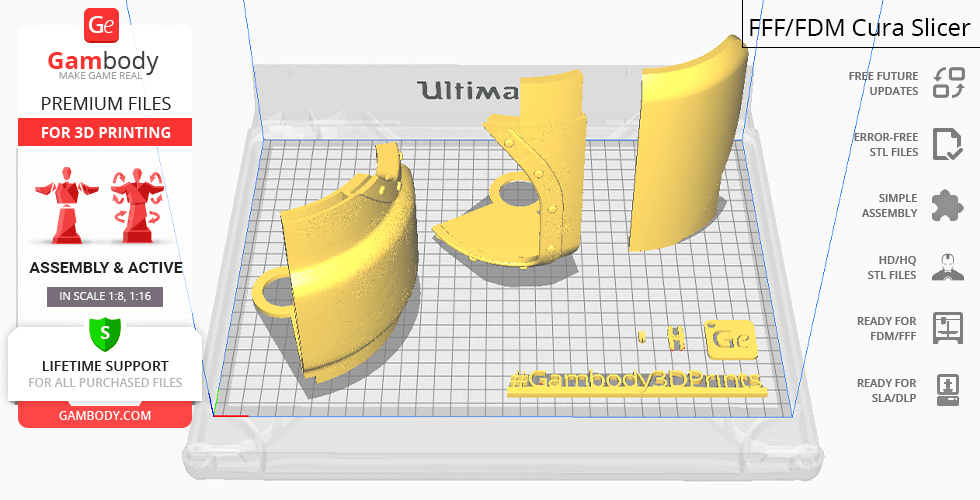Click the Ready for FDM/FFF printer icon

(x=948, y=328)
